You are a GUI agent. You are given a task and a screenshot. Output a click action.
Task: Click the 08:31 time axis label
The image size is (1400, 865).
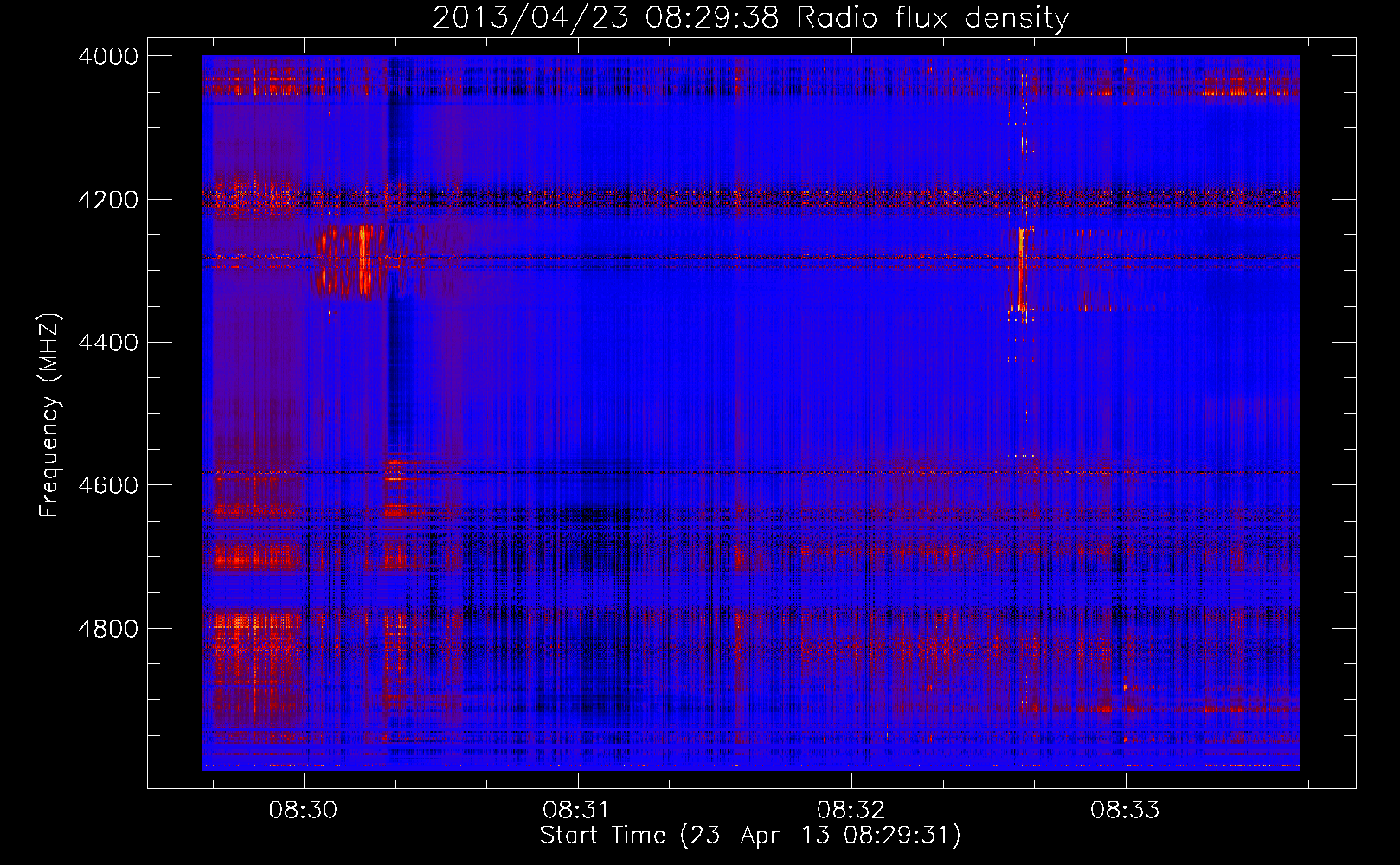[576, 811]
